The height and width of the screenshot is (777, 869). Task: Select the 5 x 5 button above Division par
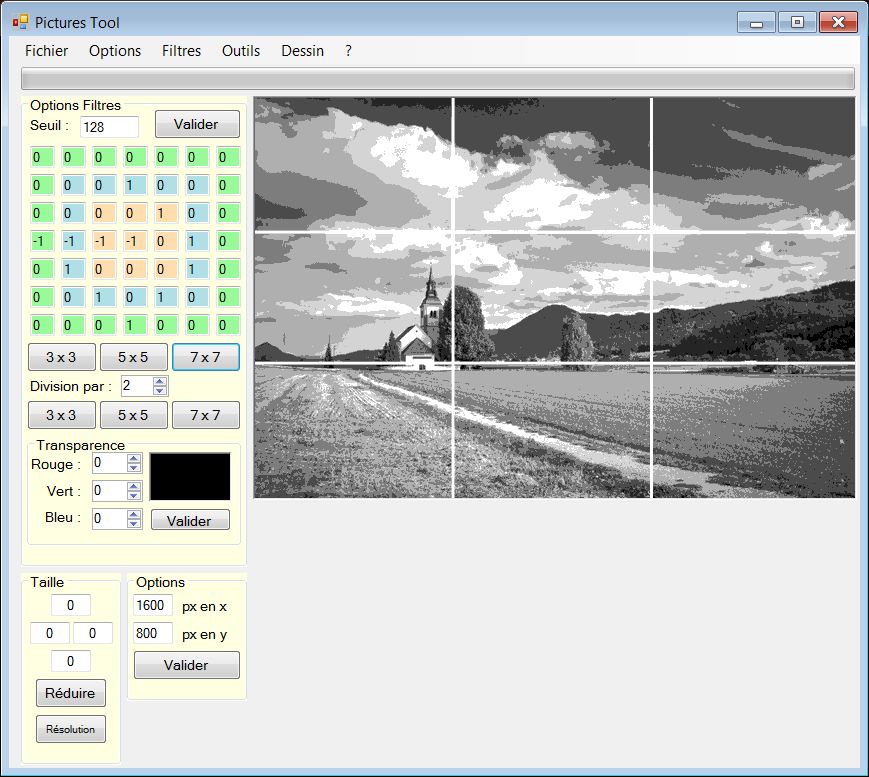point(134,357)
